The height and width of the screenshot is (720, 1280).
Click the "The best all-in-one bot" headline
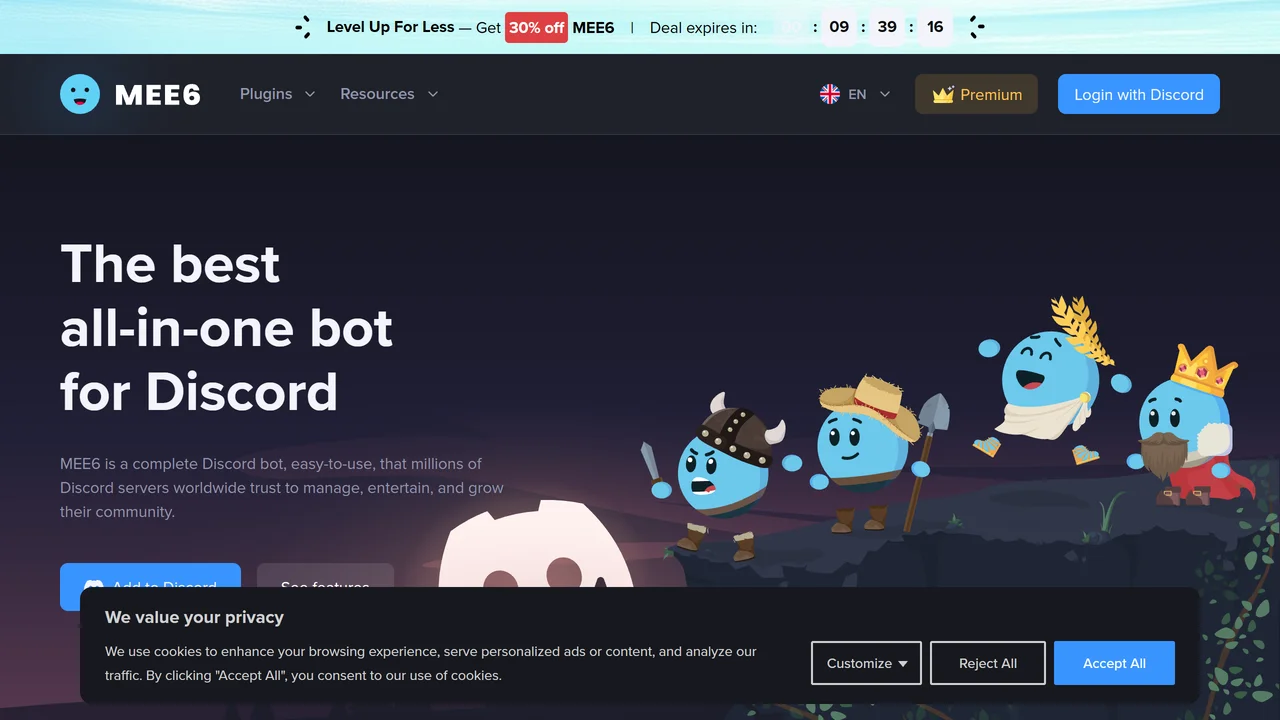[227, 328]
